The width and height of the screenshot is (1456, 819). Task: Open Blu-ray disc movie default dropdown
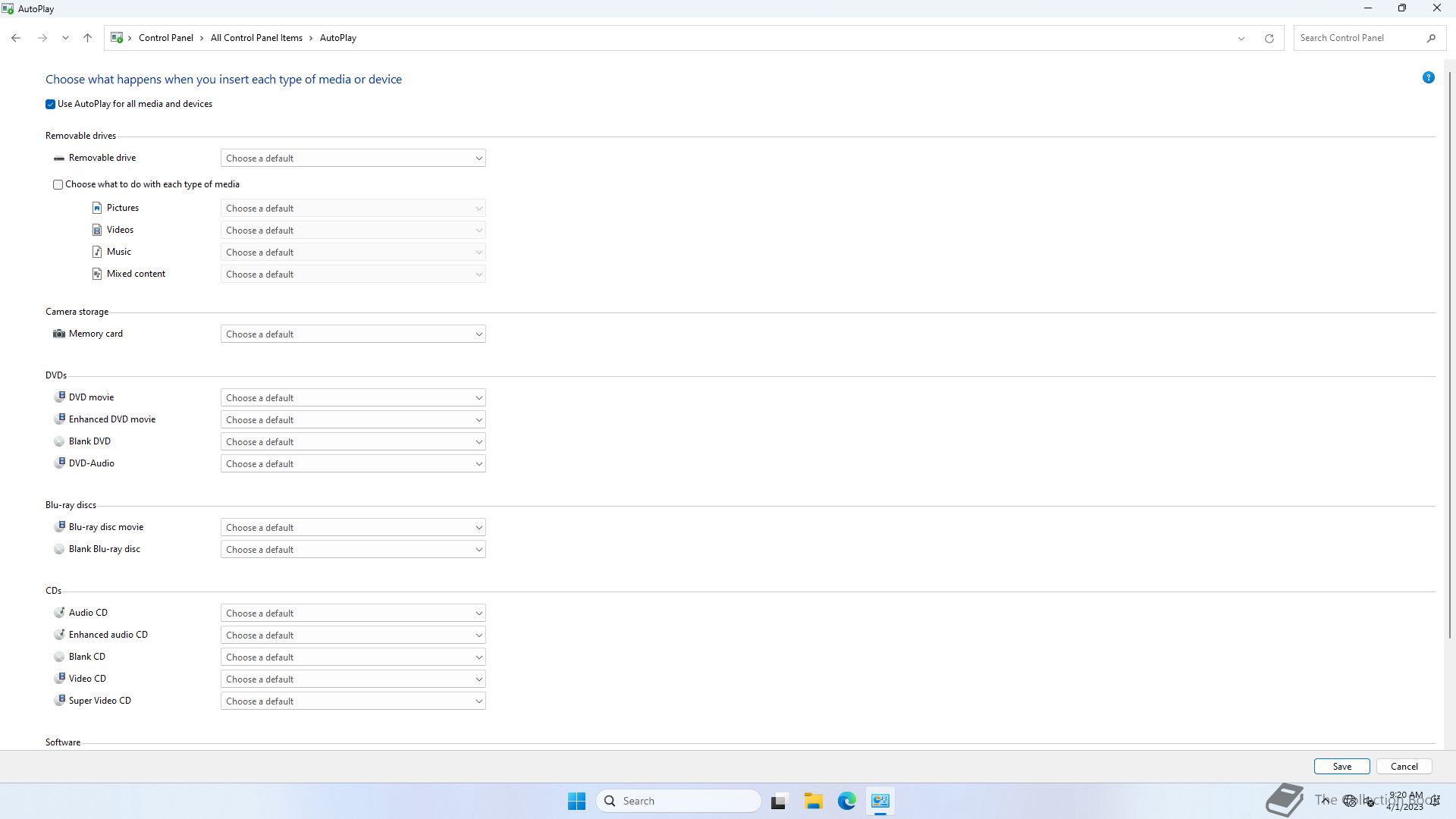coord(353,527)
